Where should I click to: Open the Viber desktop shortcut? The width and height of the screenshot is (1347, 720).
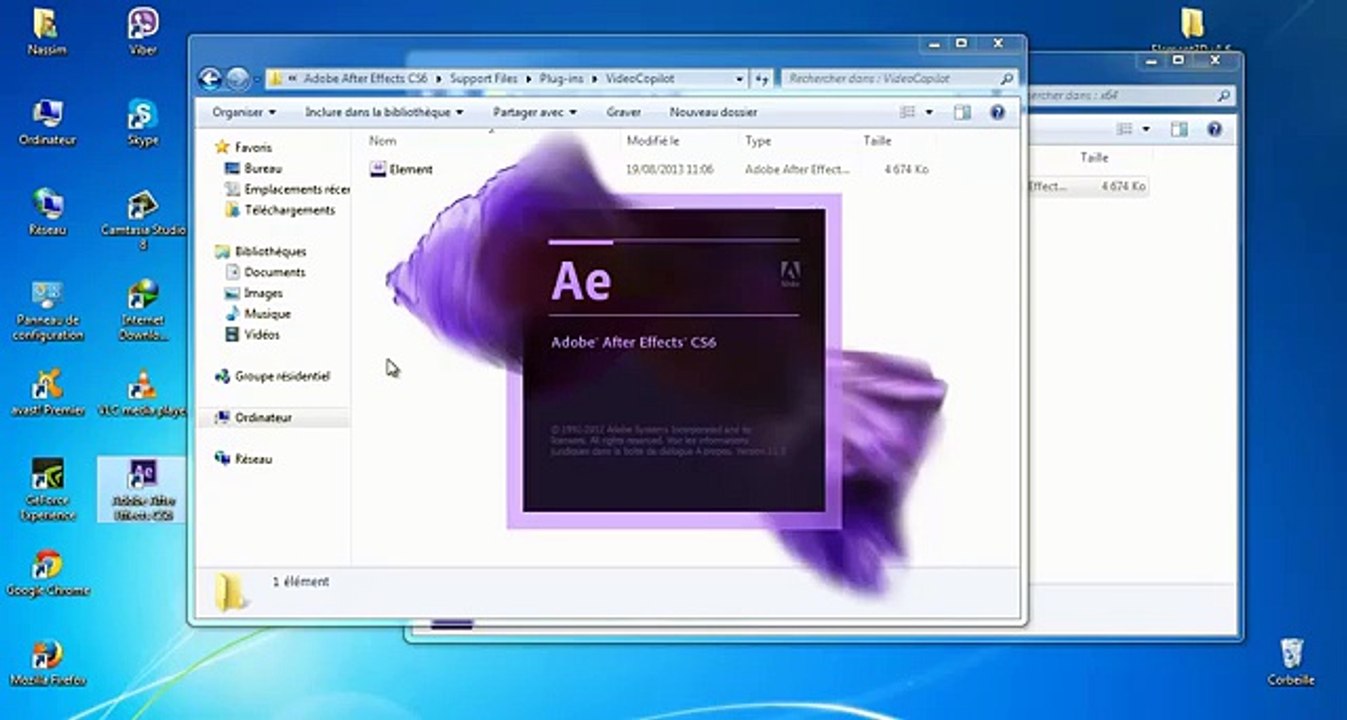pos(143,30)
